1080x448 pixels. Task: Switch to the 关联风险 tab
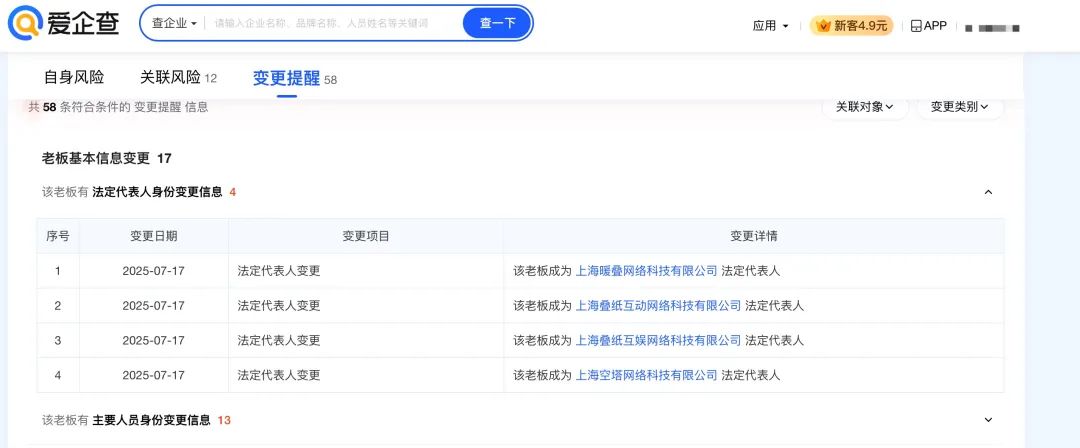[178, 78]
